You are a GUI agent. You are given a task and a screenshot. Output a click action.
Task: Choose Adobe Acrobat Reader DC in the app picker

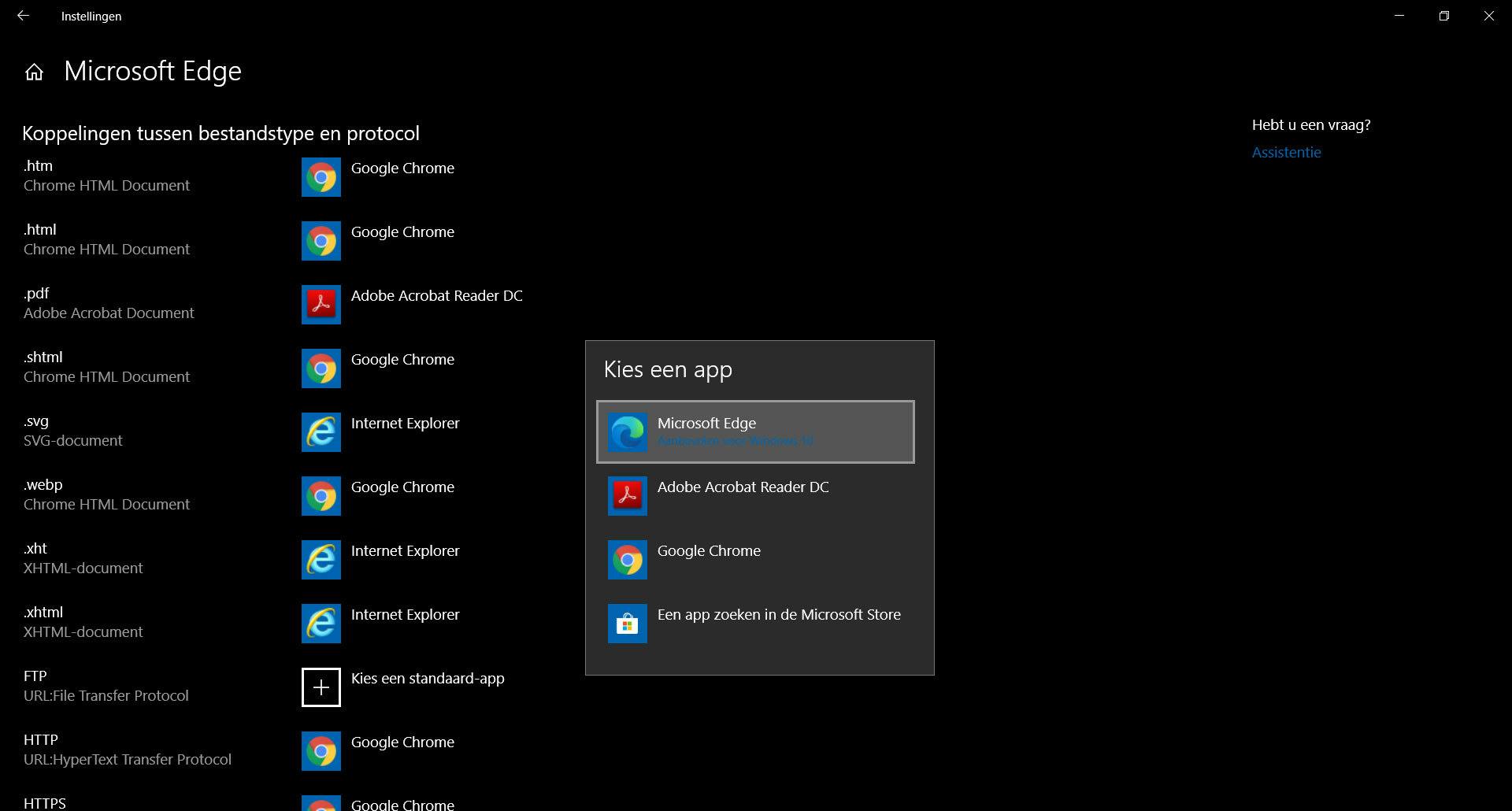point(755,496)
